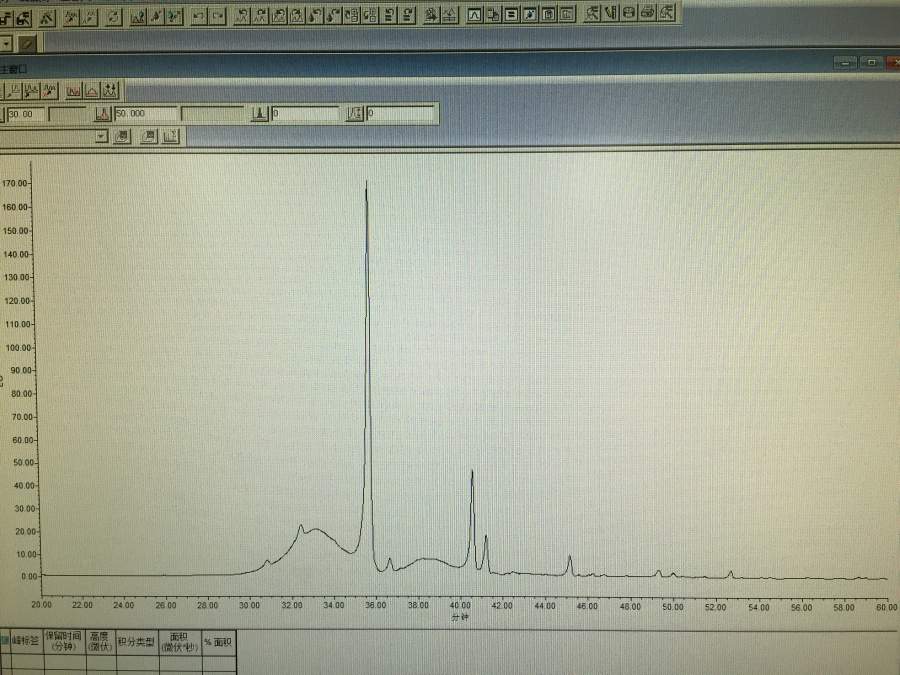900x675 pixels.
Task: Click the last icon on the top toolbar
Action: point(666,12)
